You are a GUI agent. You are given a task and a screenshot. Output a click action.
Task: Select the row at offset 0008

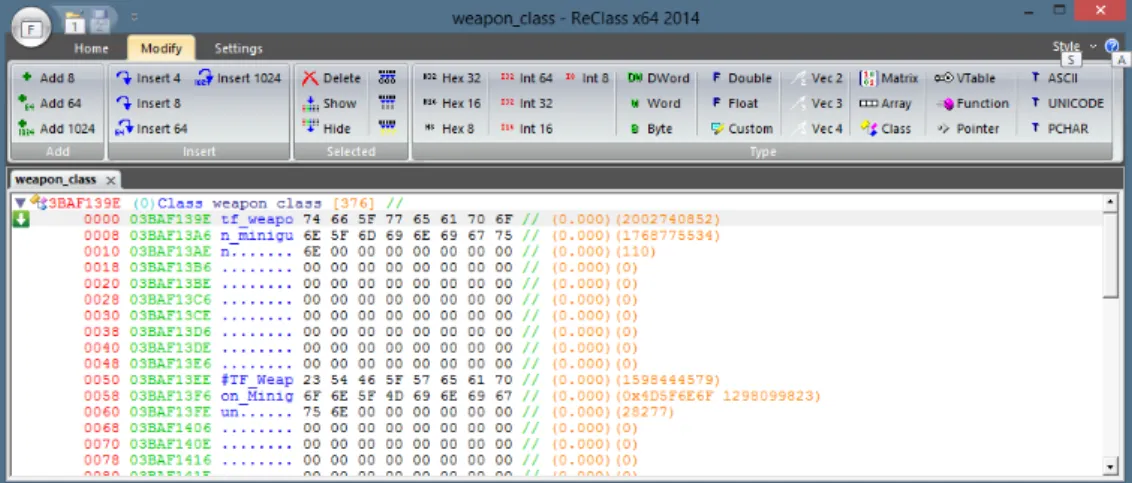tap(557, 235)
